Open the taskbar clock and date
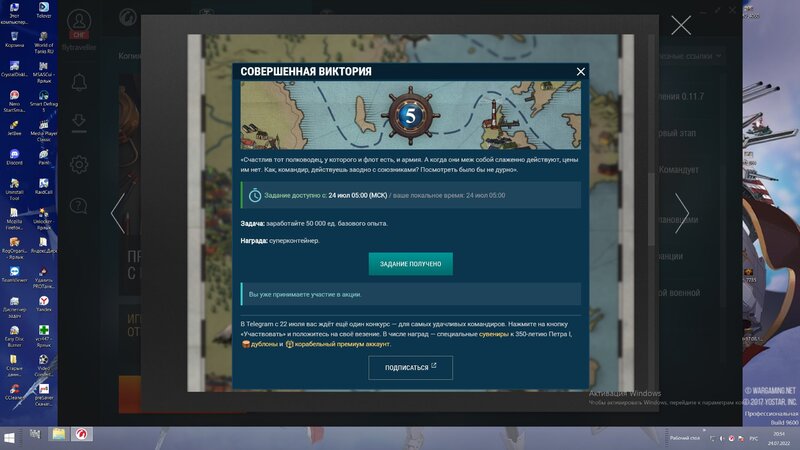Image resolution: width=800 pixels, height=450 pixels. (779, 438)
